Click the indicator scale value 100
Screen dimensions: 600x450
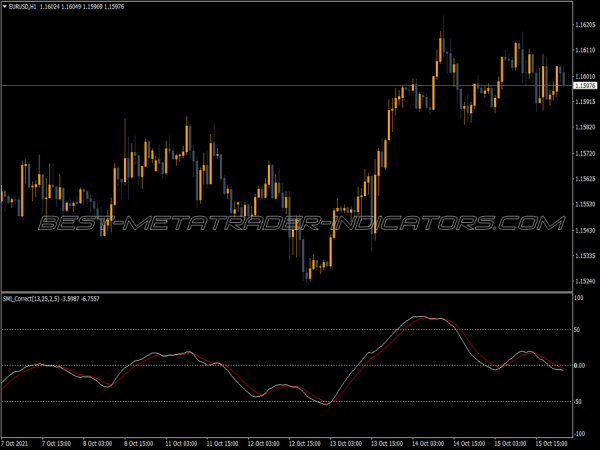point(579,298)
